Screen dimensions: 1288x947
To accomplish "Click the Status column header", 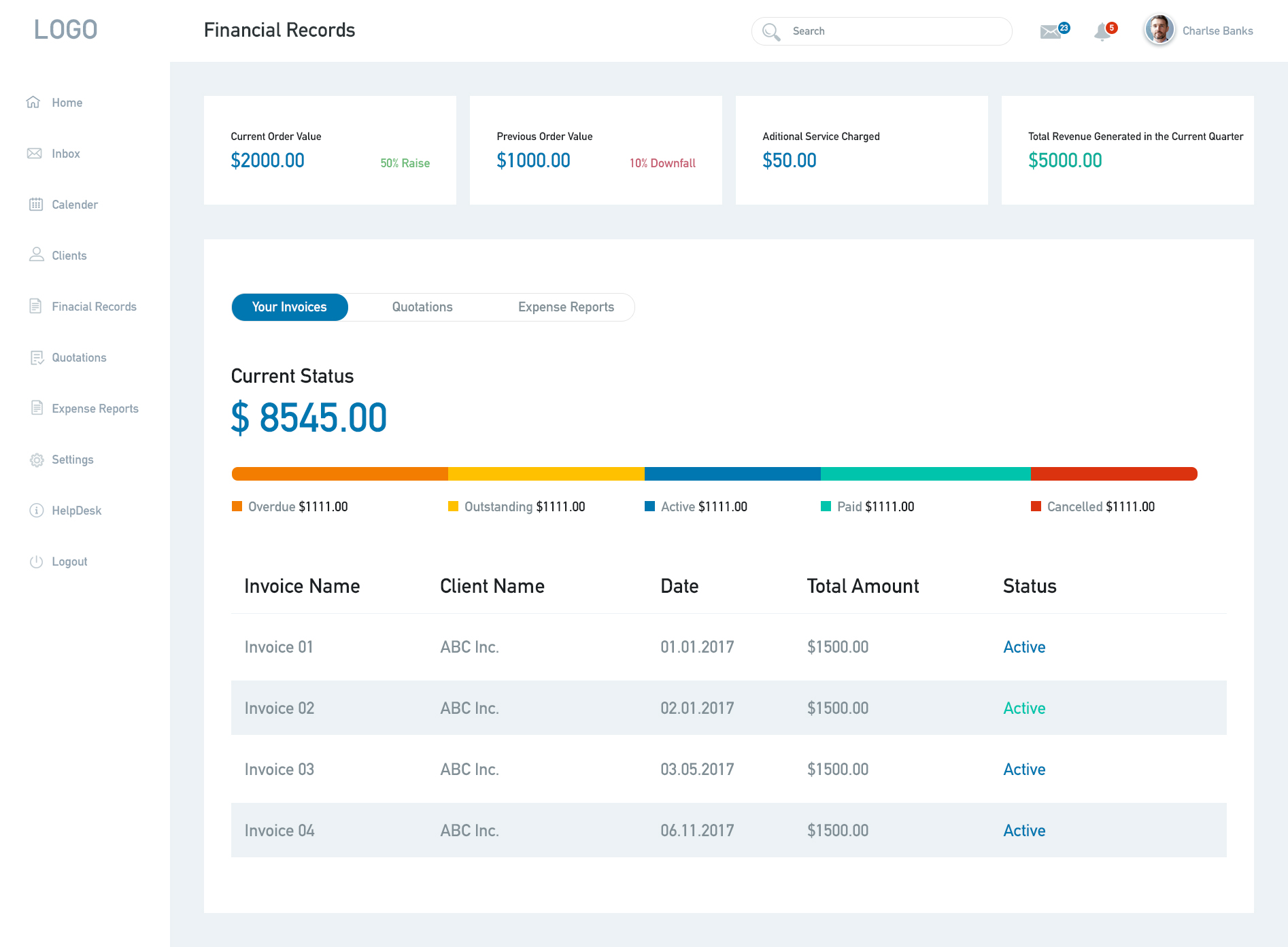I will [1030, 586].
